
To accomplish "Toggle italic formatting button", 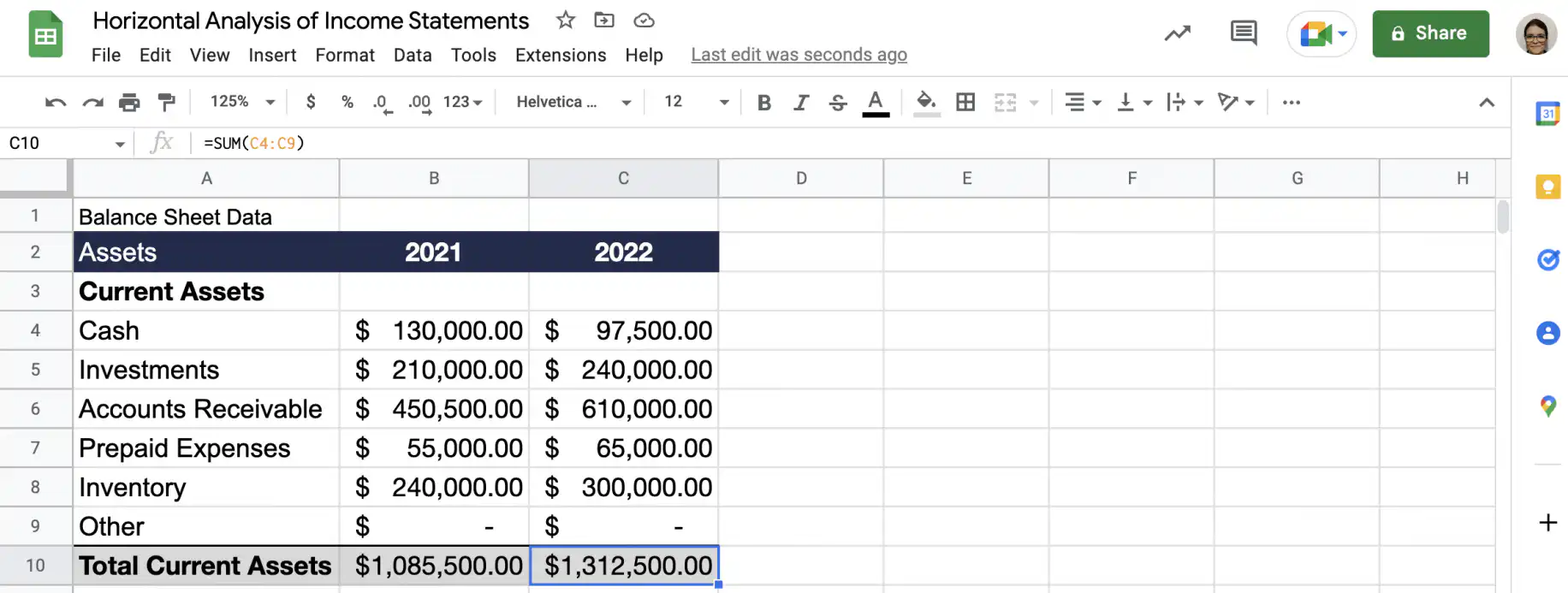I will (801, 103).
